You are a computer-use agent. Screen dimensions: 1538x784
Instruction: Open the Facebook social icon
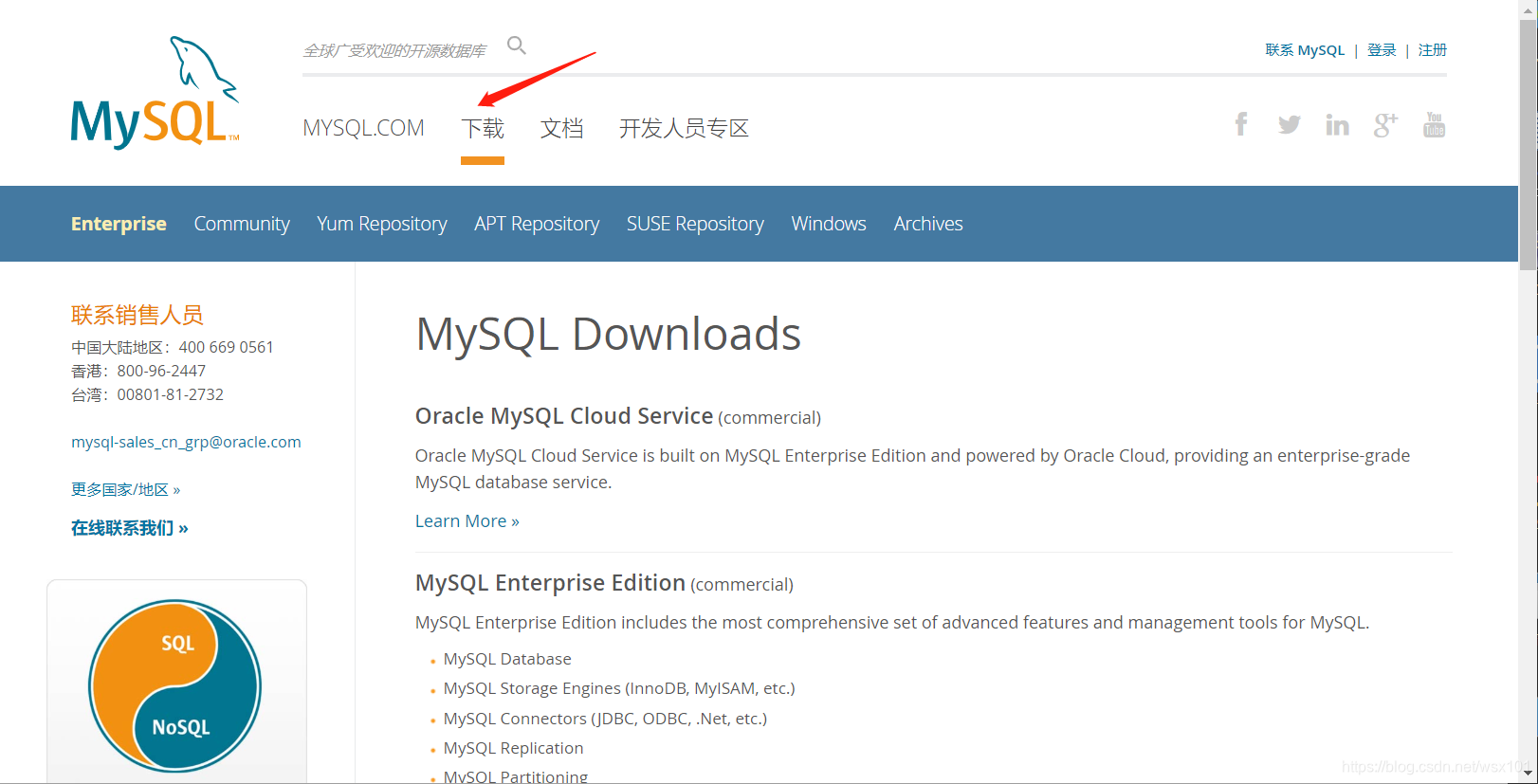[1241, 124]
